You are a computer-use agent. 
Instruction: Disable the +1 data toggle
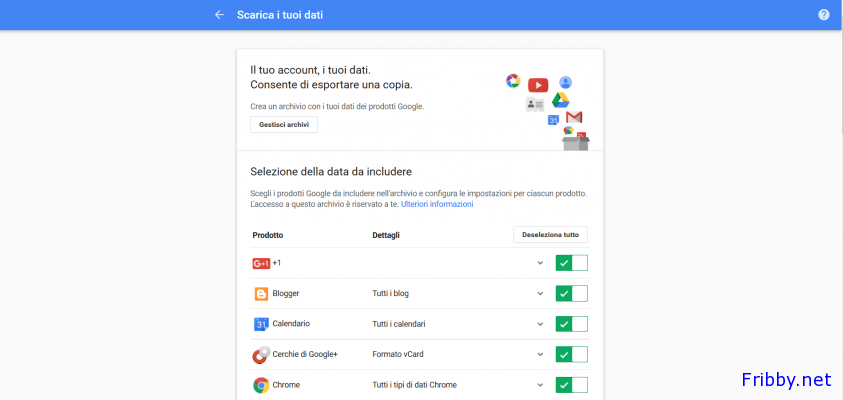tap(571, 263)
